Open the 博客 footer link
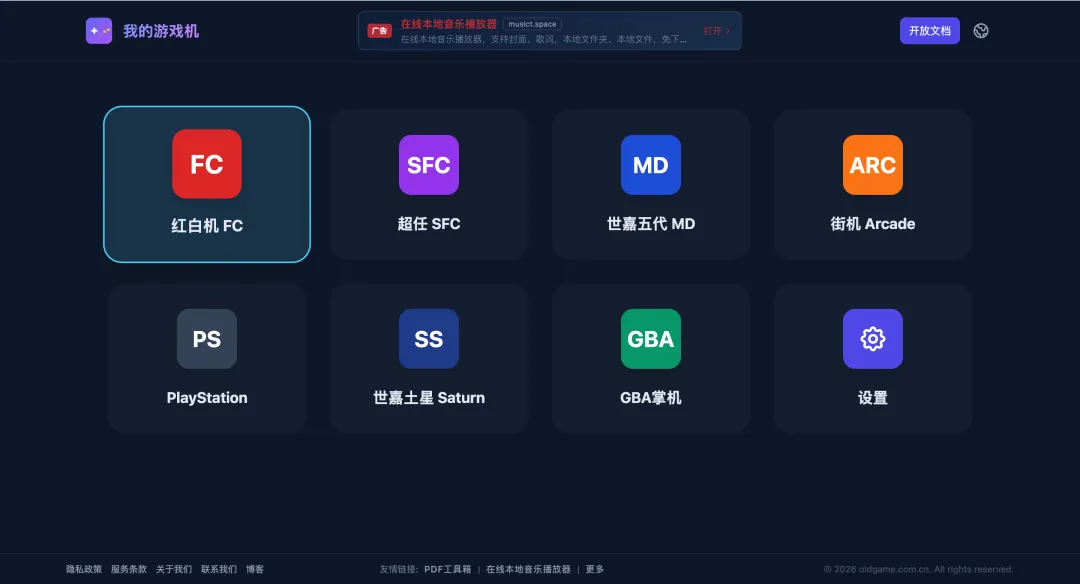 255,570
